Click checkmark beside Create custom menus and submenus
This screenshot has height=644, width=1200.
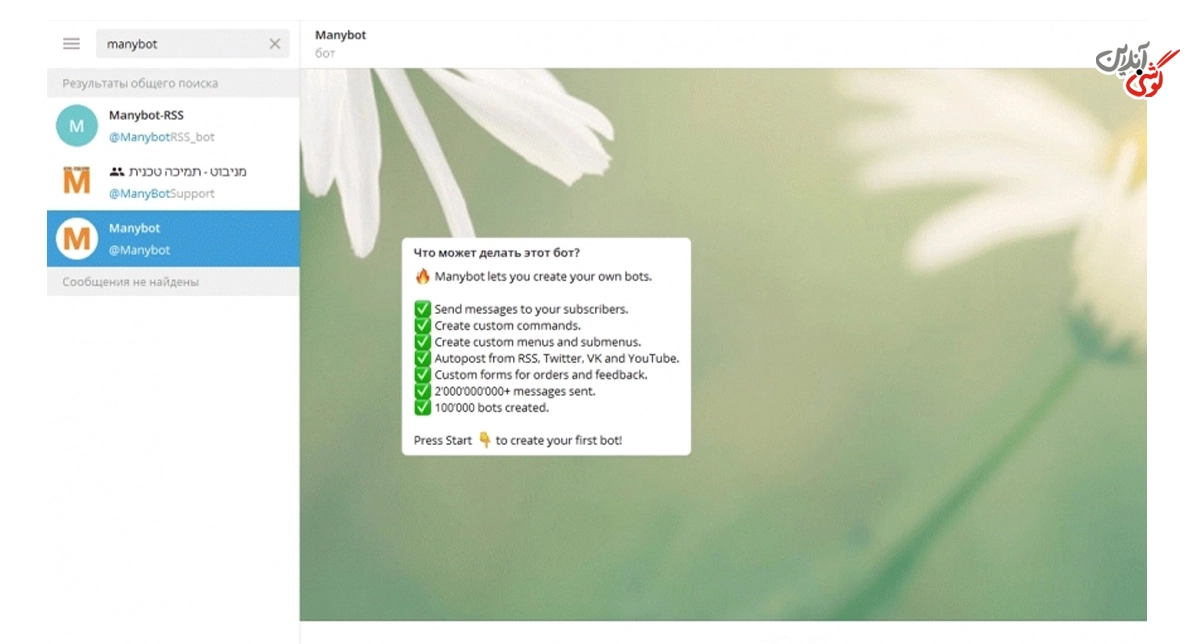point(422,342)
